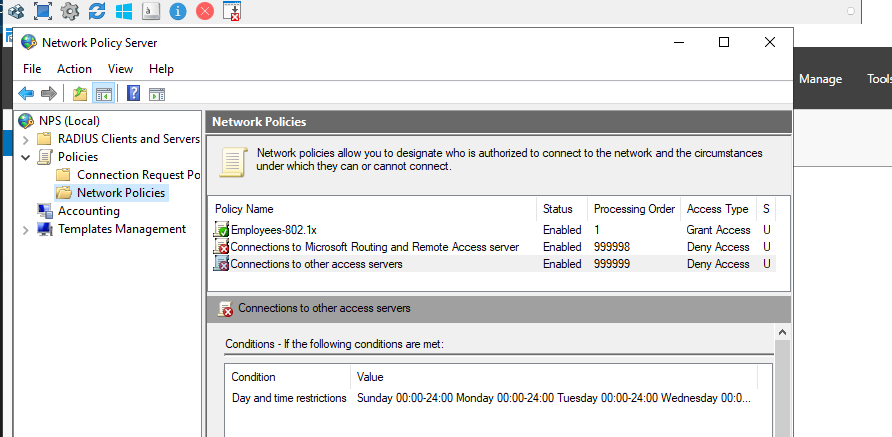This screenshot has width=892, height=437.
Task: Click the S column header at the list's right edge
Action: click(766, 209)
